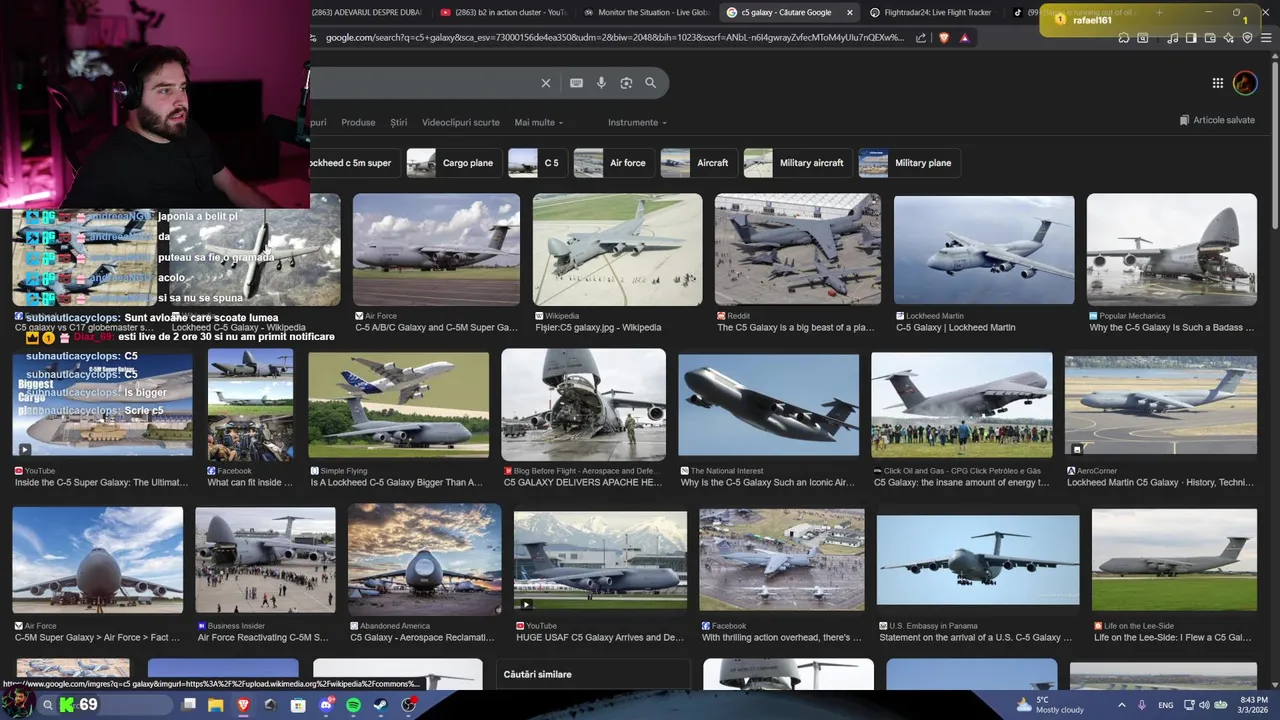Switch to Videoclipuri scurte search tab

460,122
